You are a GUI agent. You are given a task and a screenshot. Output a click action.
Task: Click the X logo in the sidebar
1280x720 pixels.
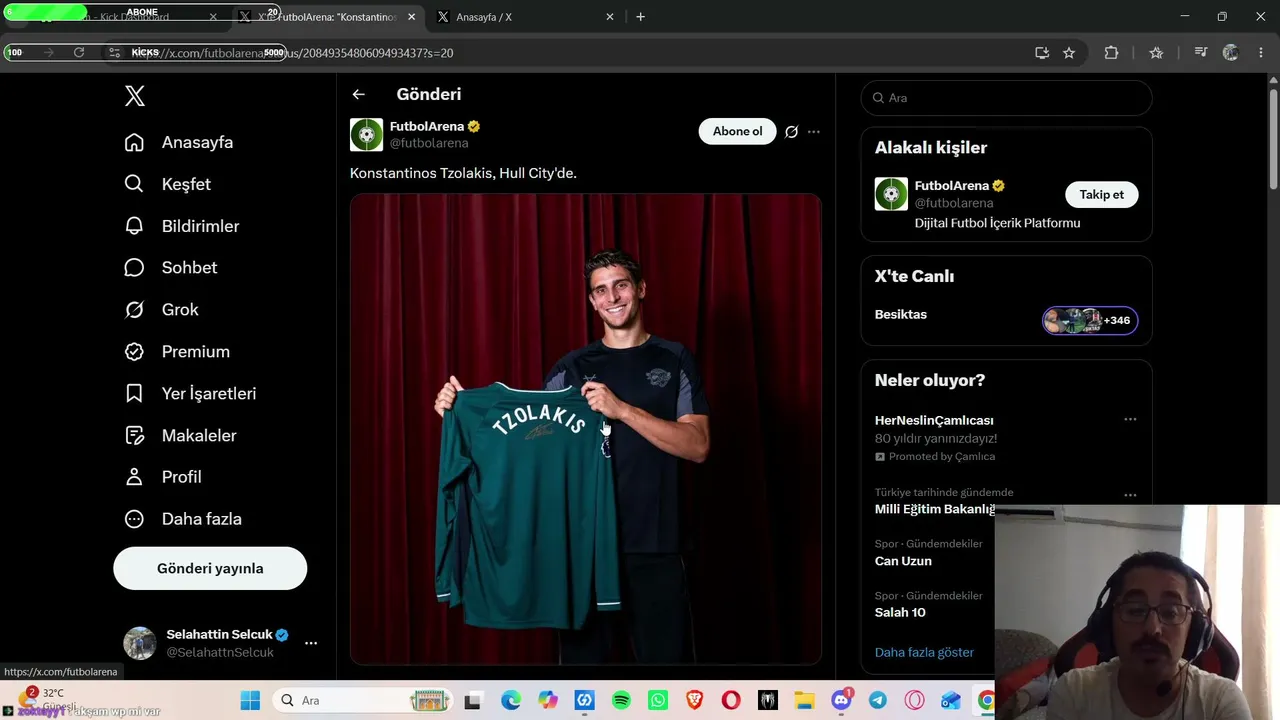[x=135, y=96]
